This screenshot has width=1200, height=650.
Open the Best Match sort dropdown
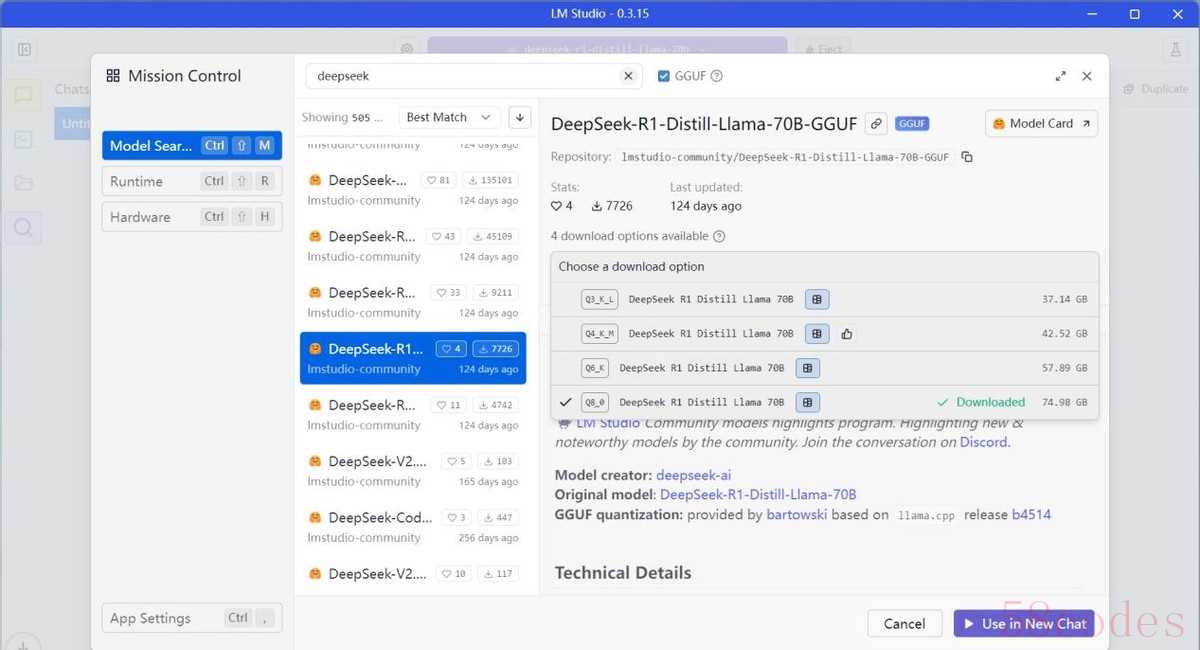pyautogui.click(x=449, y=117)
